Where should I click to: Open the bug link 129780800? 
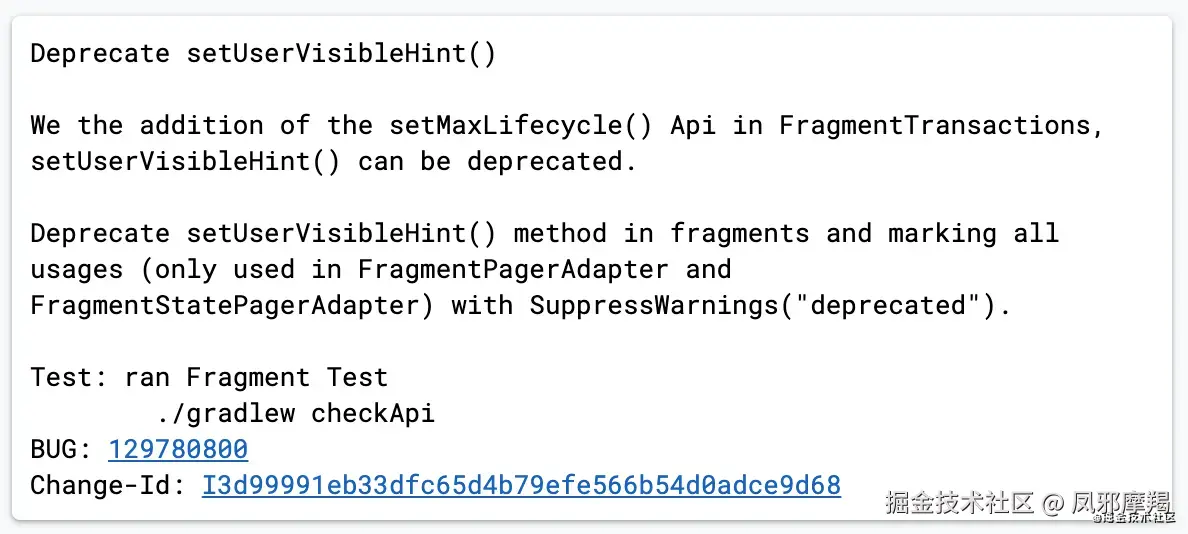pyautogui.click(x=178, y=449)
